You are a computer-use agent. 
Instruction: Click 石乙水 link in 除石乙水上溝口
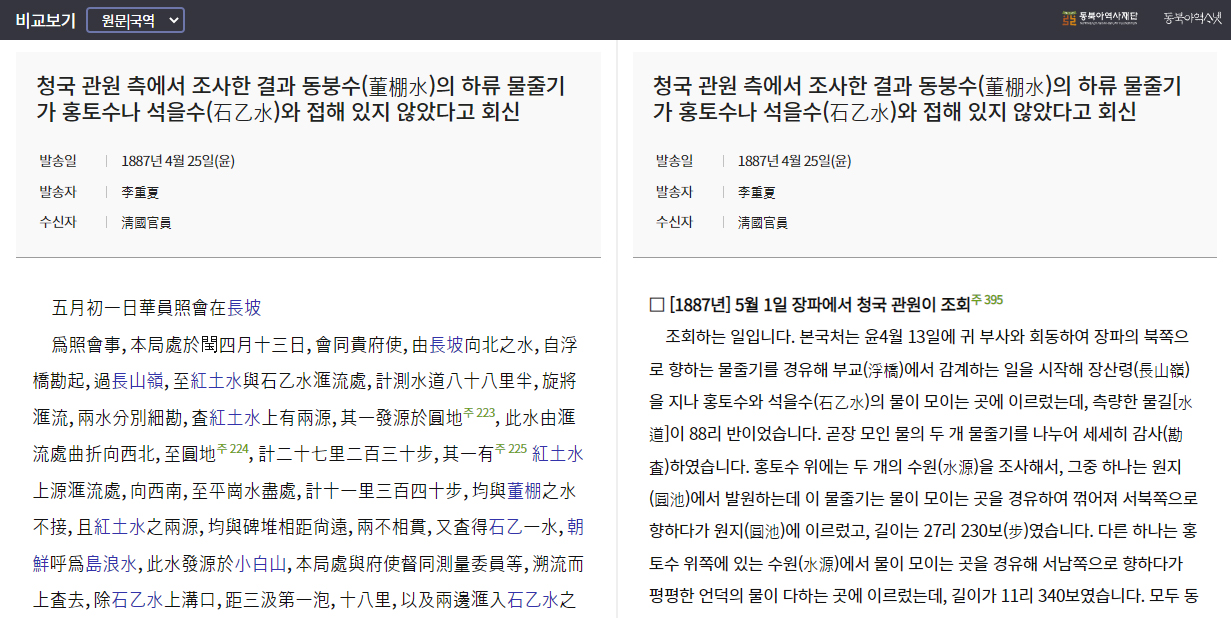[135, 599]
